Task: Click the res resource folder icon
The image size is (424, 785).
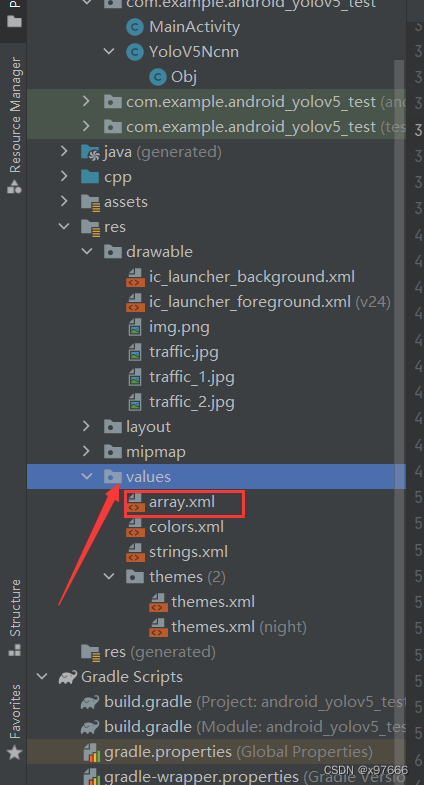Action: (x=90, y=227)
